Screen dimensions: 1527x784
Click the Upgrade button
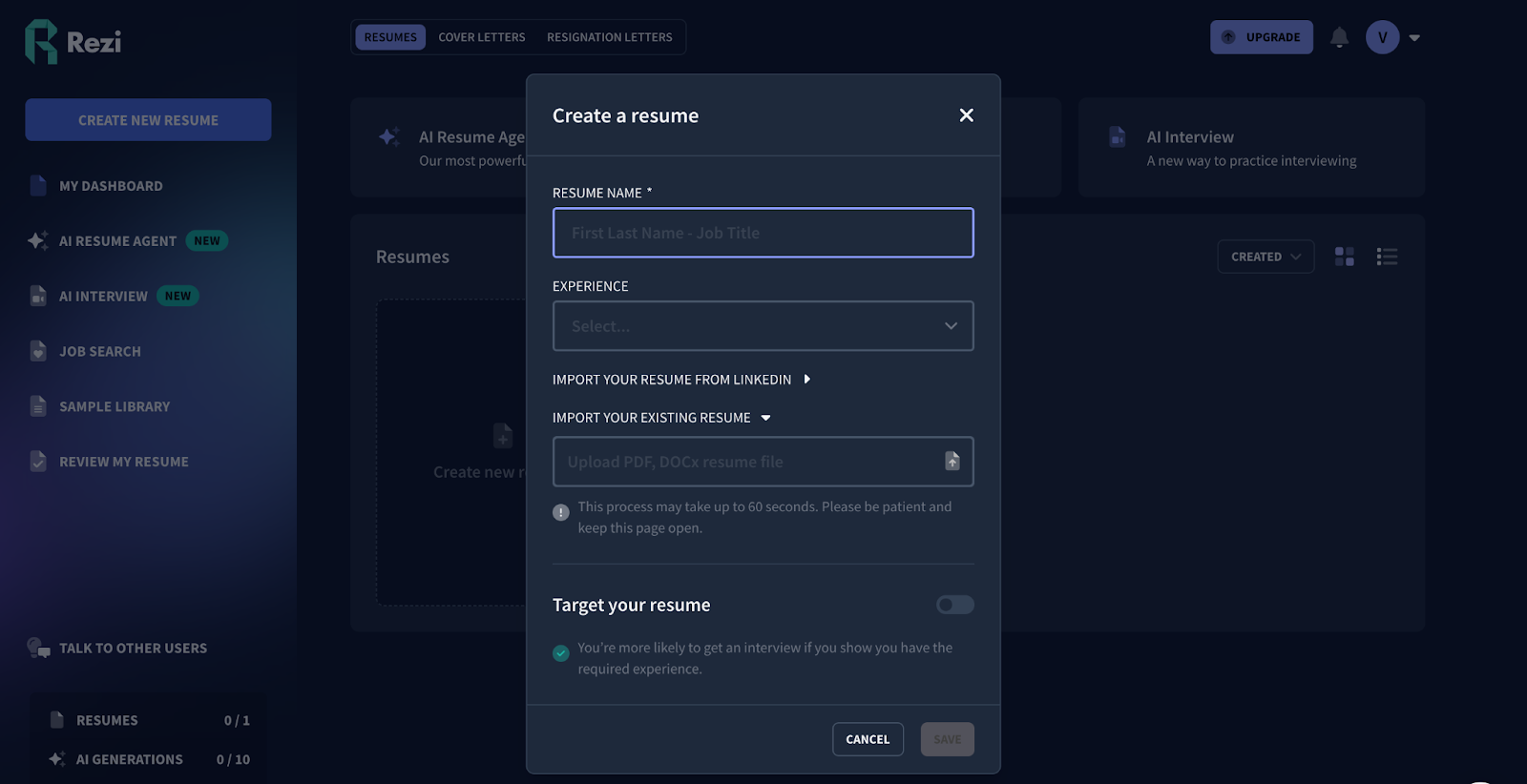(1261, 37)
